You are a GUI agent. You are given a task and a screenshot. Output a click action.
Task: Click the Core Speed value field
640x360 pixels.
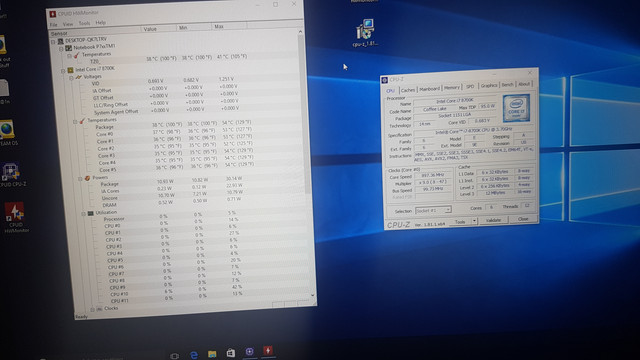point(432,176)
